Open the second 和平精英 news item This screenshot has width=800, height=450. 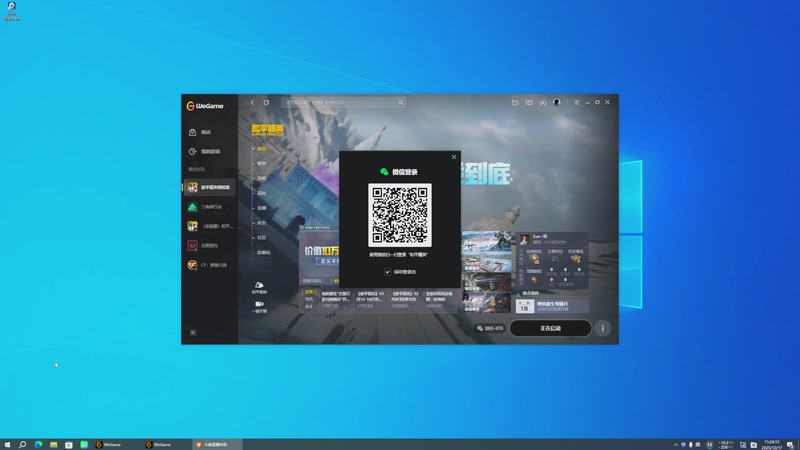(370, 299)
